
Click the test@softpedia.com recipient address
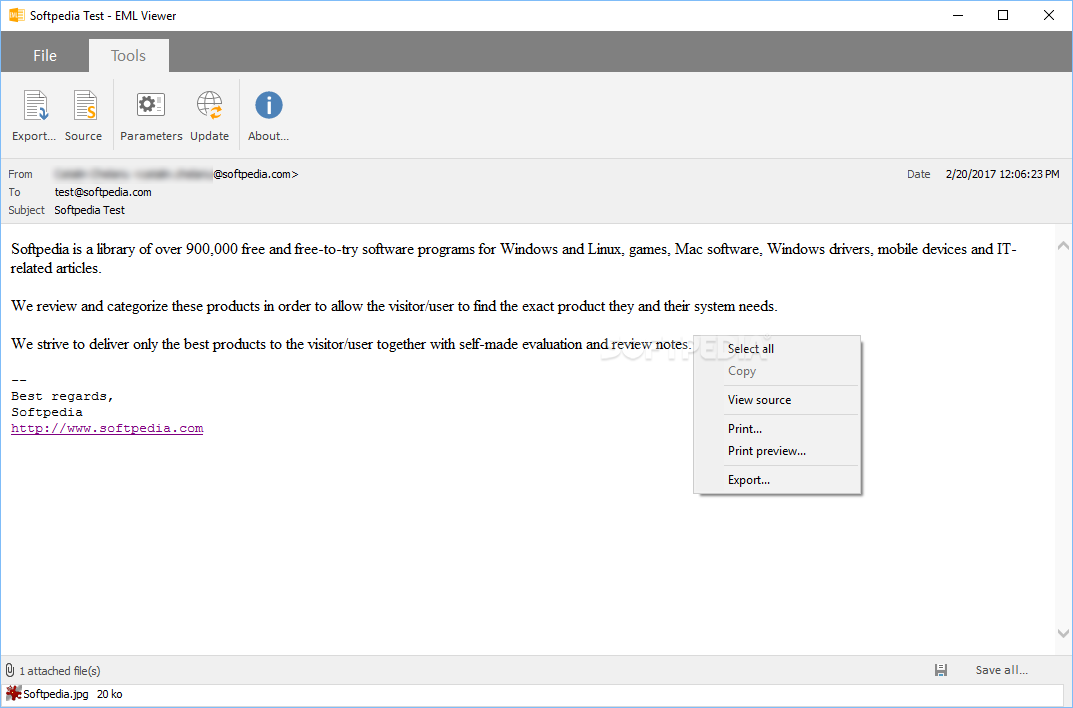[103, 192]
